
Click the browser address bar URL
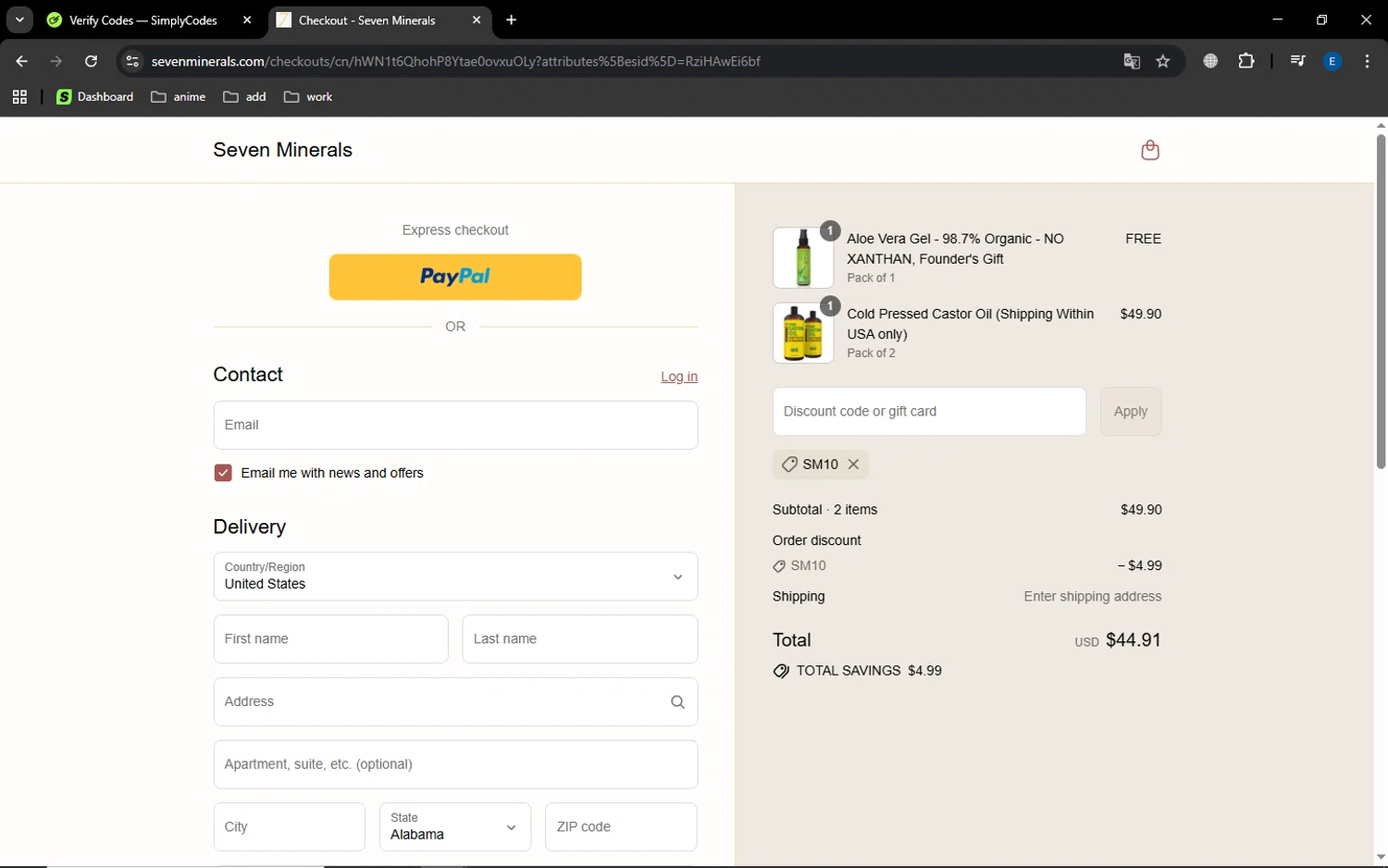455,61
